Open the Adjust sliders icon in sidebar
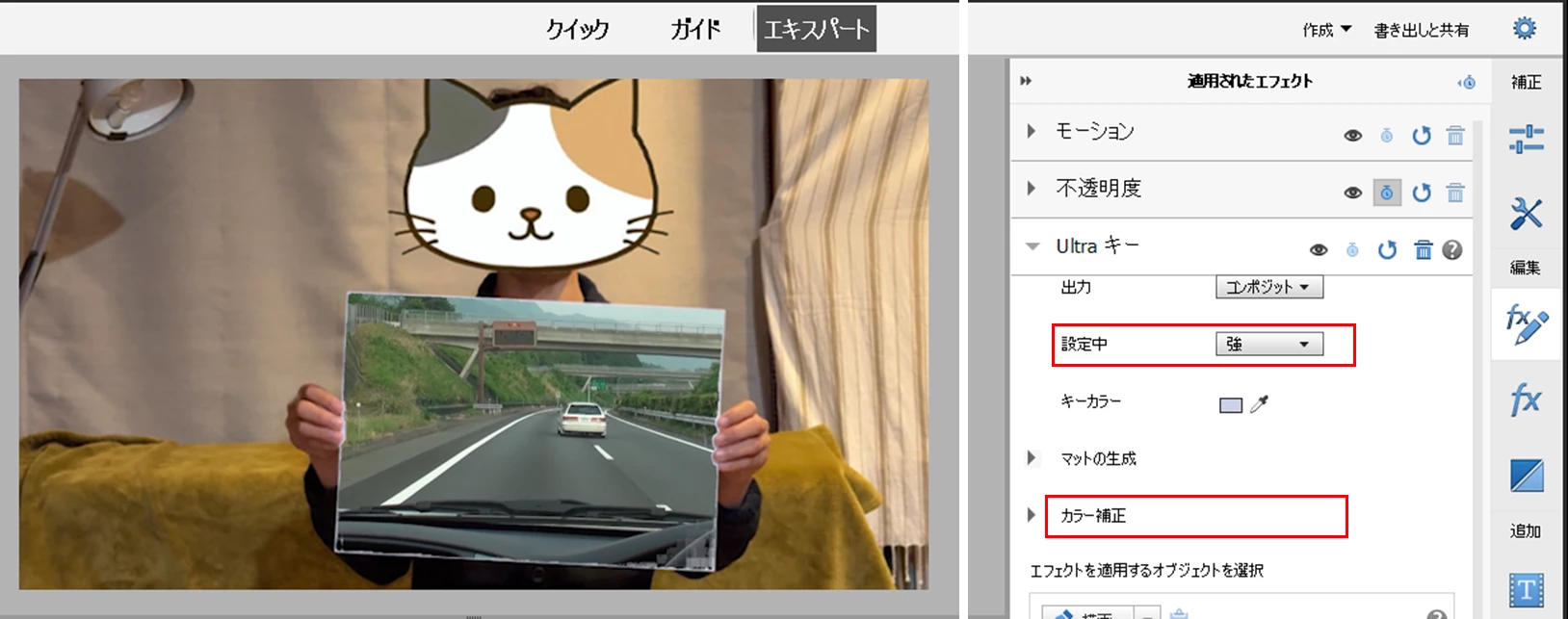Screen dimensions: 1568x619 1526,139
